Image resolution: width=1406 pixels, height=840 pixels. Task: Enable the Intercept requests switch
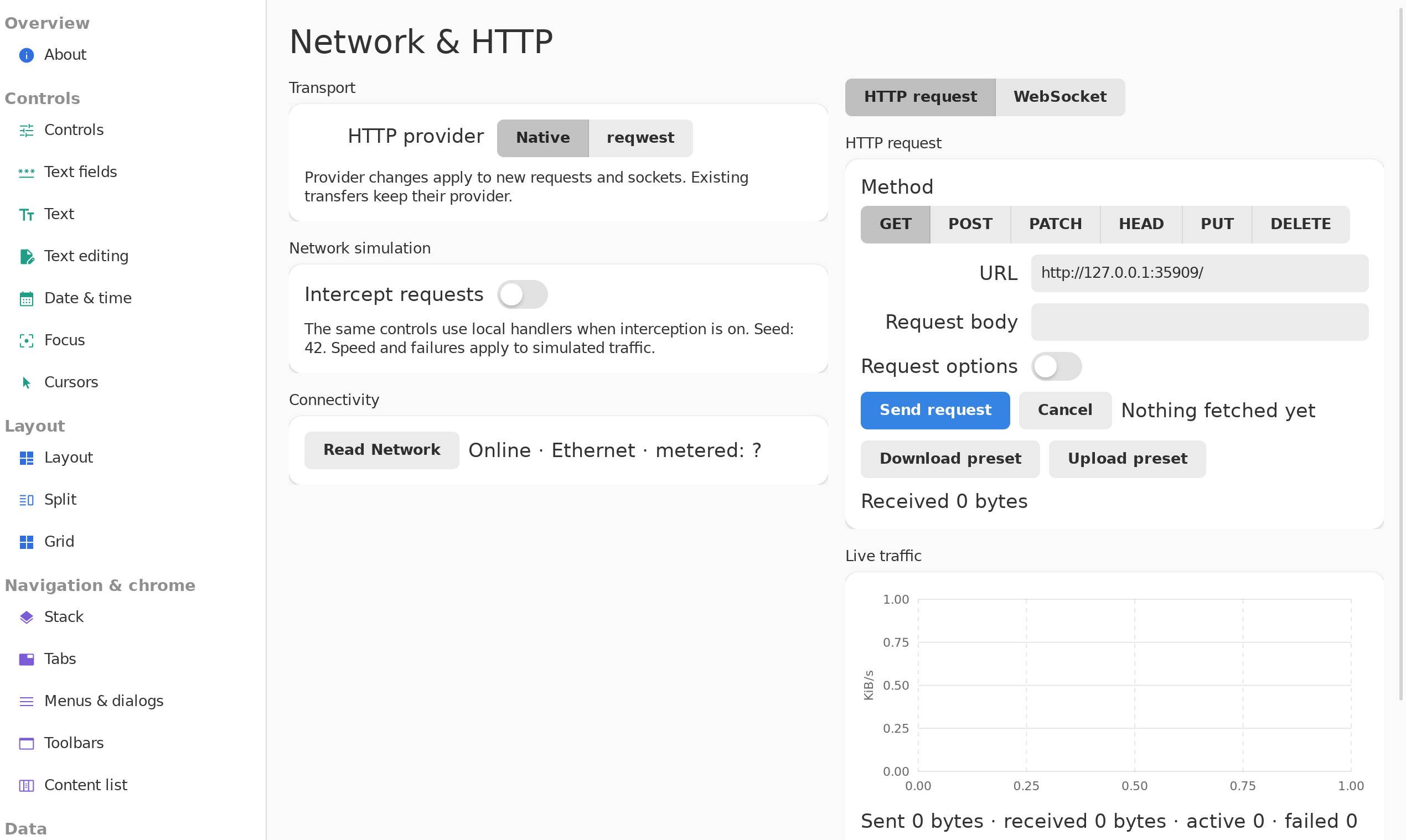click(522, 294)
